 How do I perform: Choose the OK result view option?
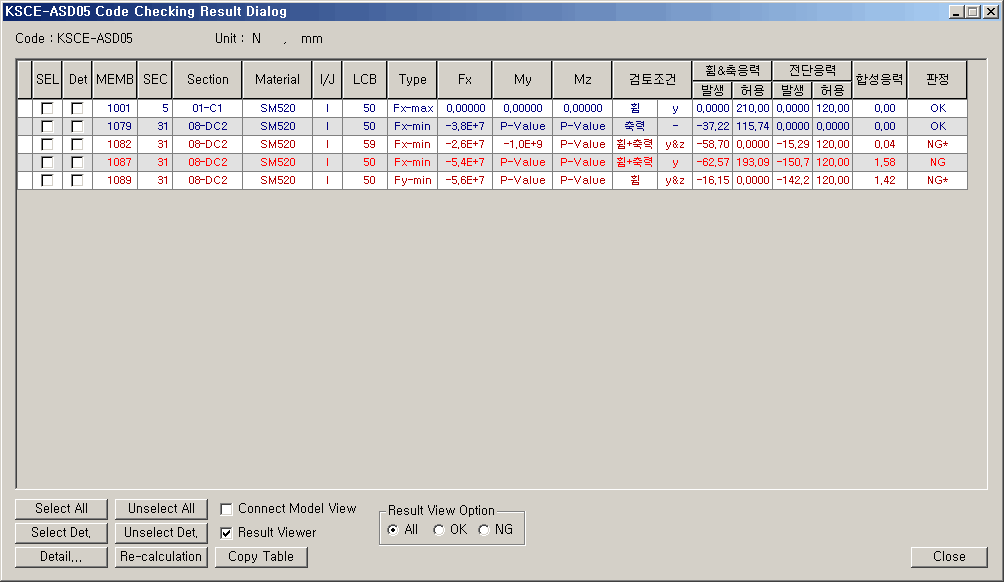[439, 530]
